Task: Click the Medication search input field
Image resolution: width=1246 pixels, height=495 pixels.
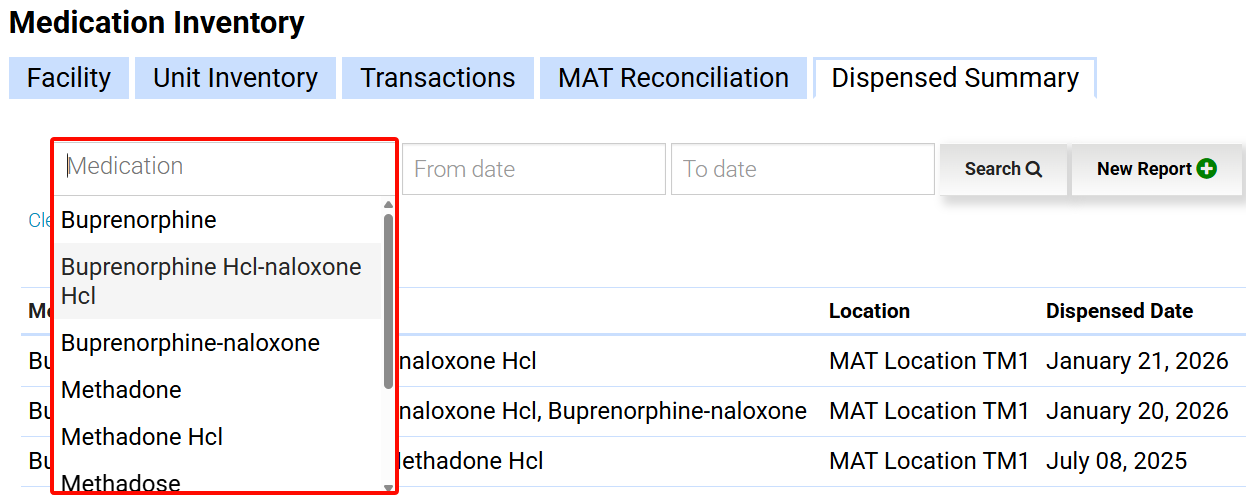Action: pyautogui.click(x=225, y=167)
